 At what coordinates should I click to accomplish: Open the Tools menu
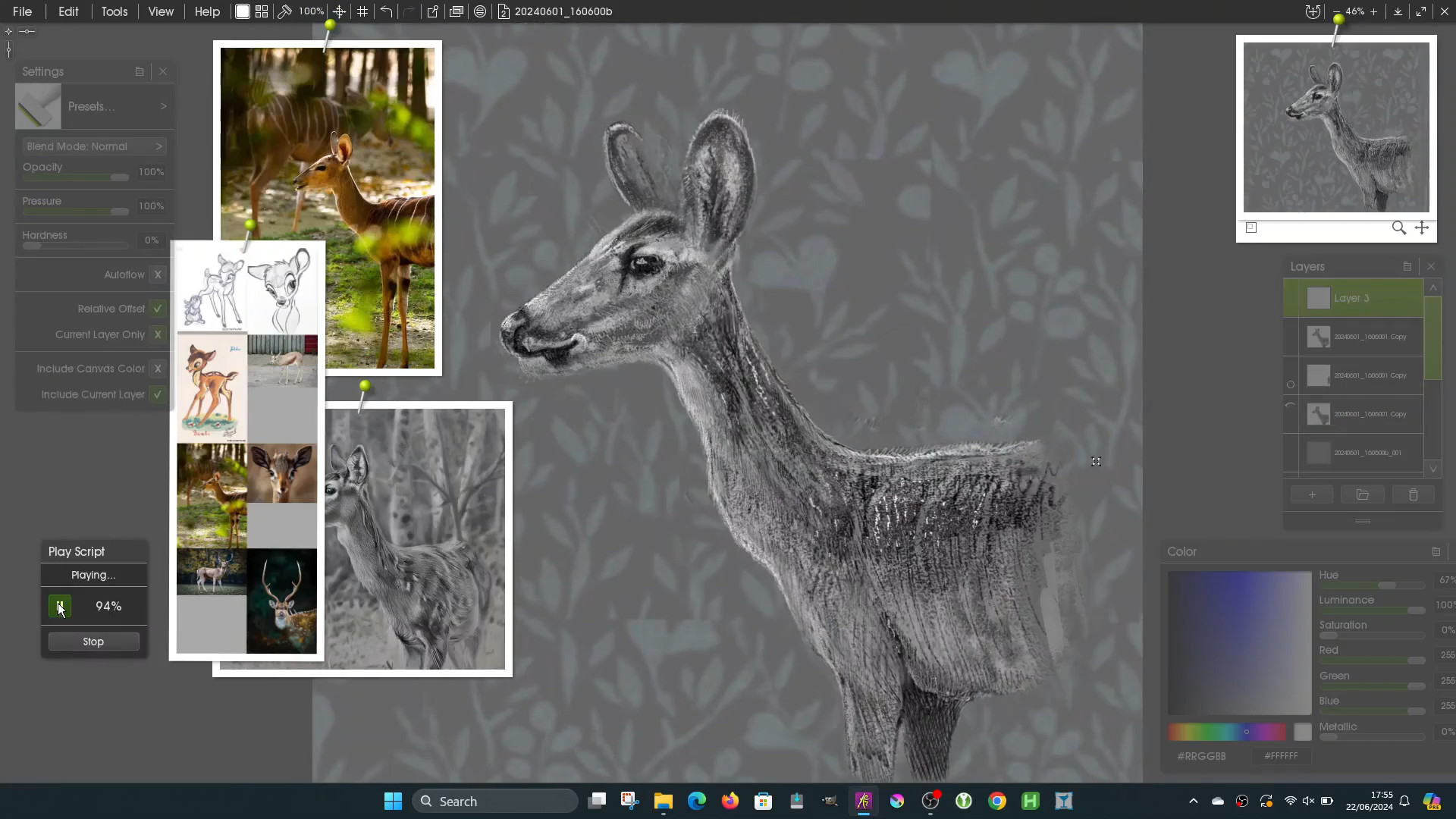coord(115,11)
